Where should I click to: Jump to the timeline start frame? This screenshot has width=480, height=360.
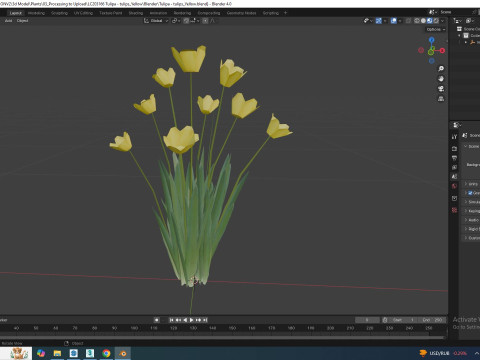coord(171,320)
